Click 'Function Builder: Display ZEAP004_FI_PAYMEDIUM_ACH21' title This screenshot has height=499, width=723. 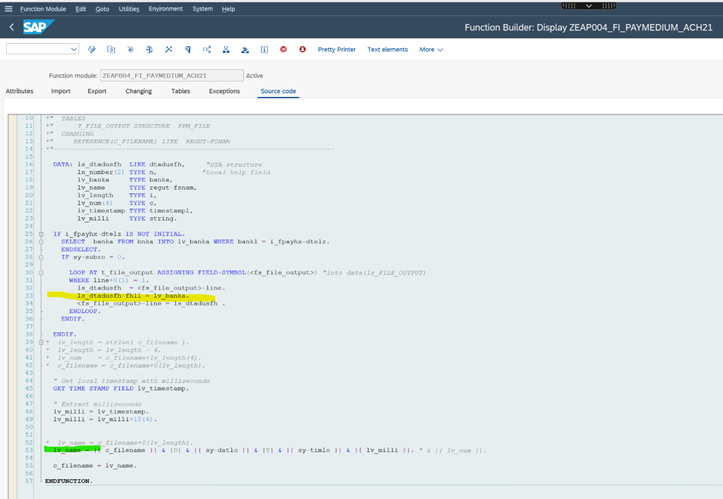[x=588, y=28]
